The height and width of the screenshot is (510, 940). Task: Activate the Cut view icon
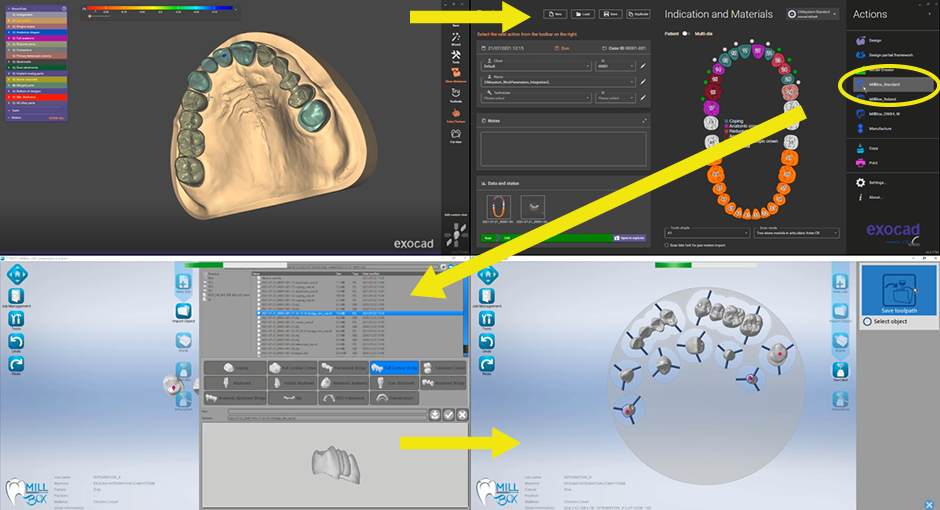pyautogui.click(x=456, y=135)
